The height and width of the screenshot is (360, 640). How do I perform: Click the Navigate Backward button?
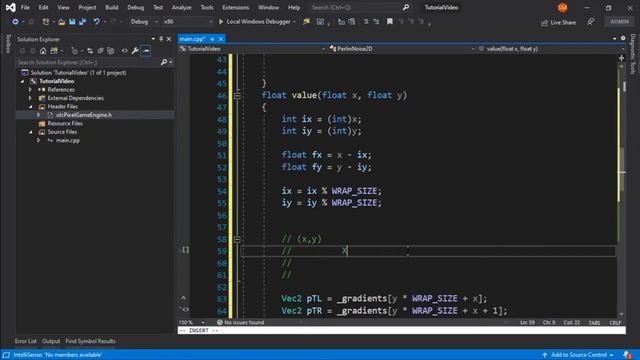15,22
